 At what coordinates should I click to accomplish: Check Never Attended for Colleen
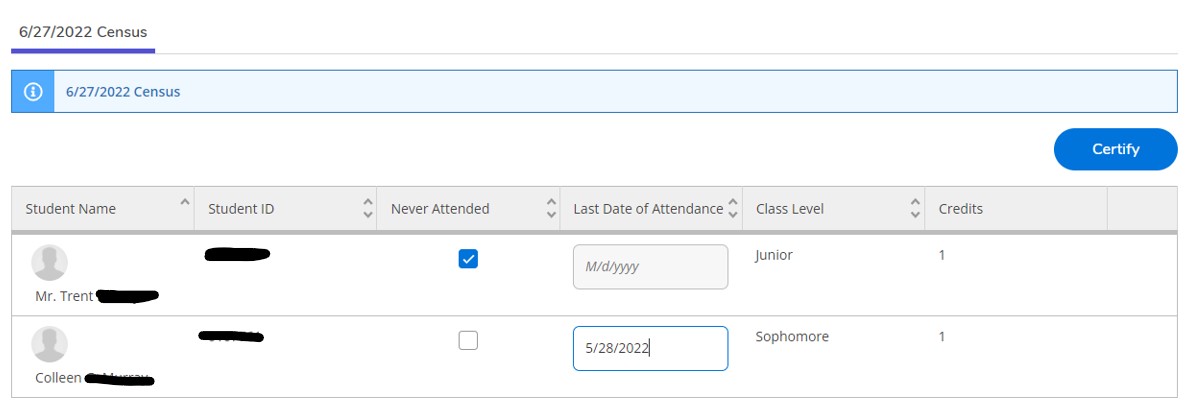[x=468, y=340]
